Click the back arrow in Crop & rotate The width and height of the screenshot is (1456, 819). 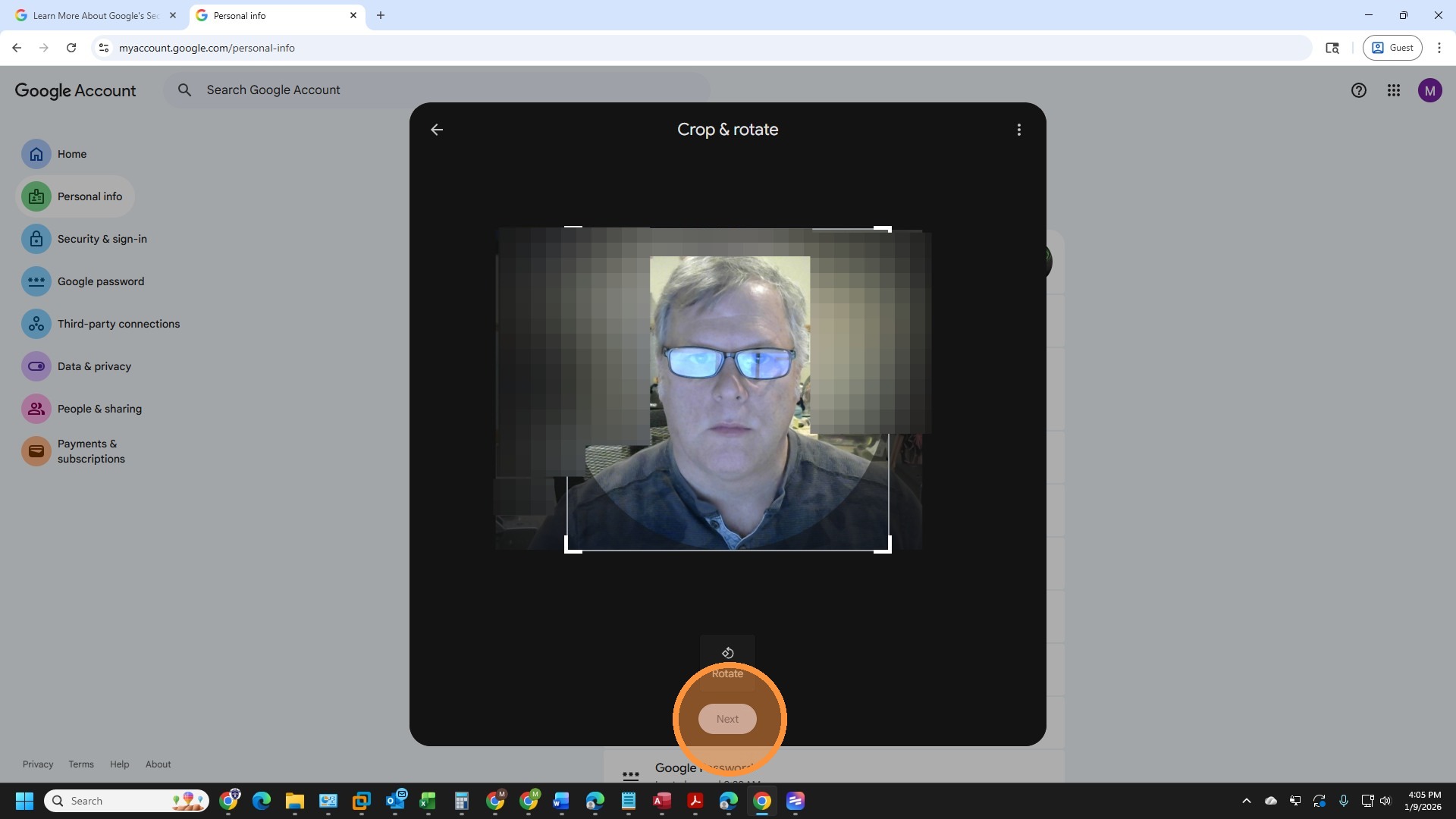pos(437,130)
